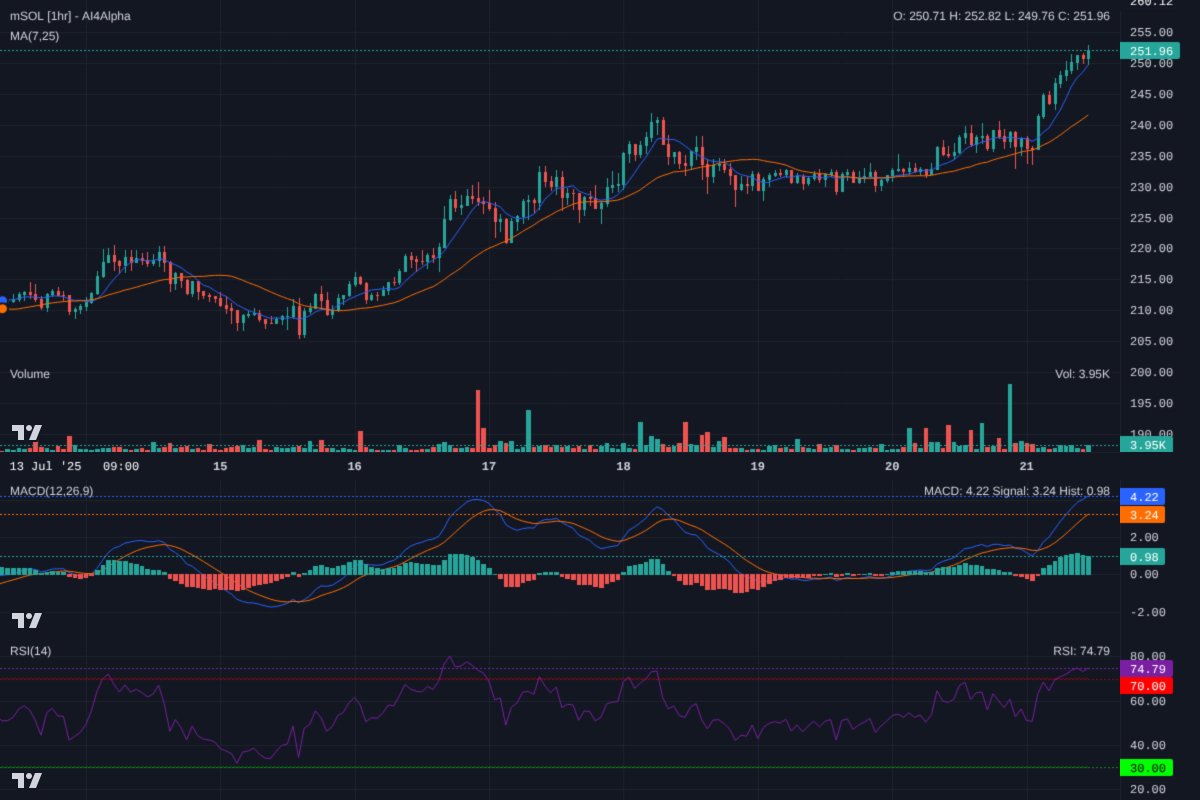Click date label 19 on time axis

click(x=758, y=467)
